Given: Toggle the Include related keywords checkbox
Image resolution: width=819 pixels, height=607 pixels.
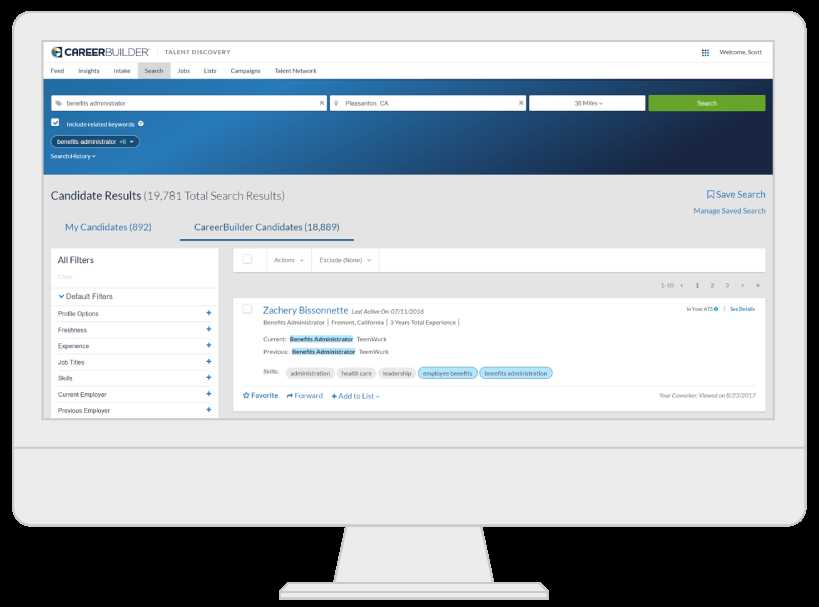Looking at the screenshot, I should [54, 124].
